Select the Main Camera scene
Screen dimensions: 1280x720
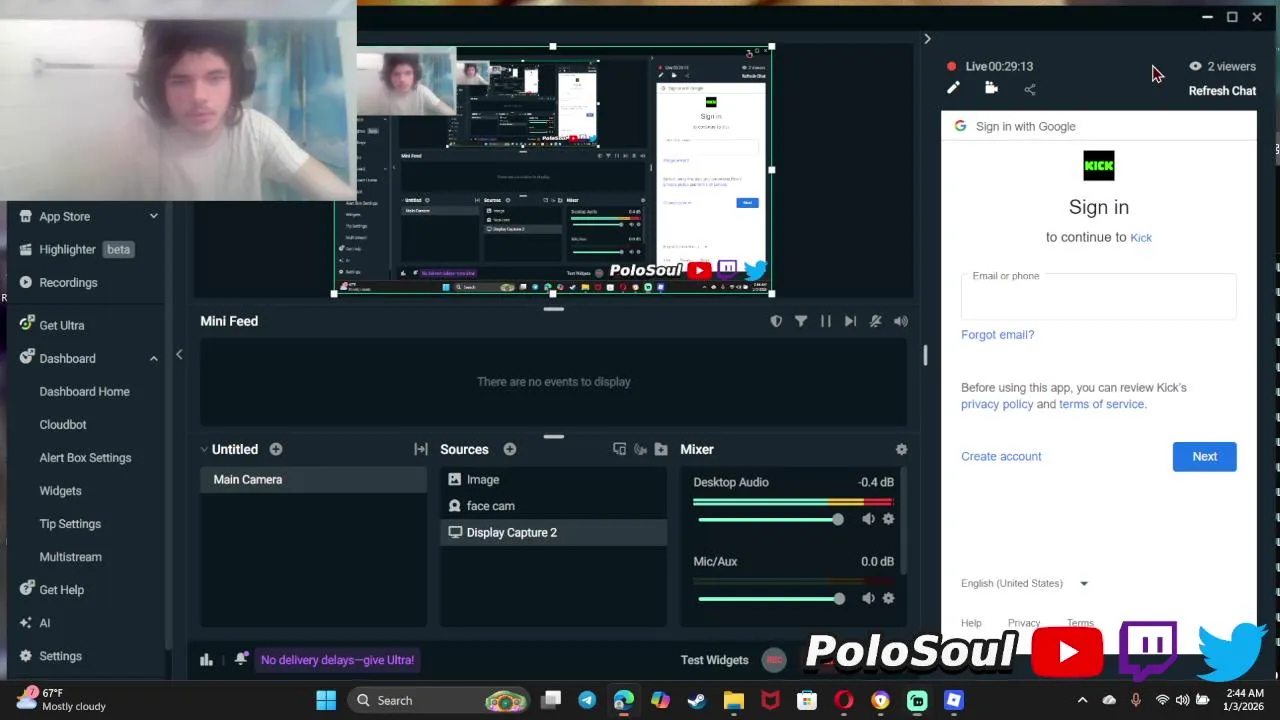[313, 480]
